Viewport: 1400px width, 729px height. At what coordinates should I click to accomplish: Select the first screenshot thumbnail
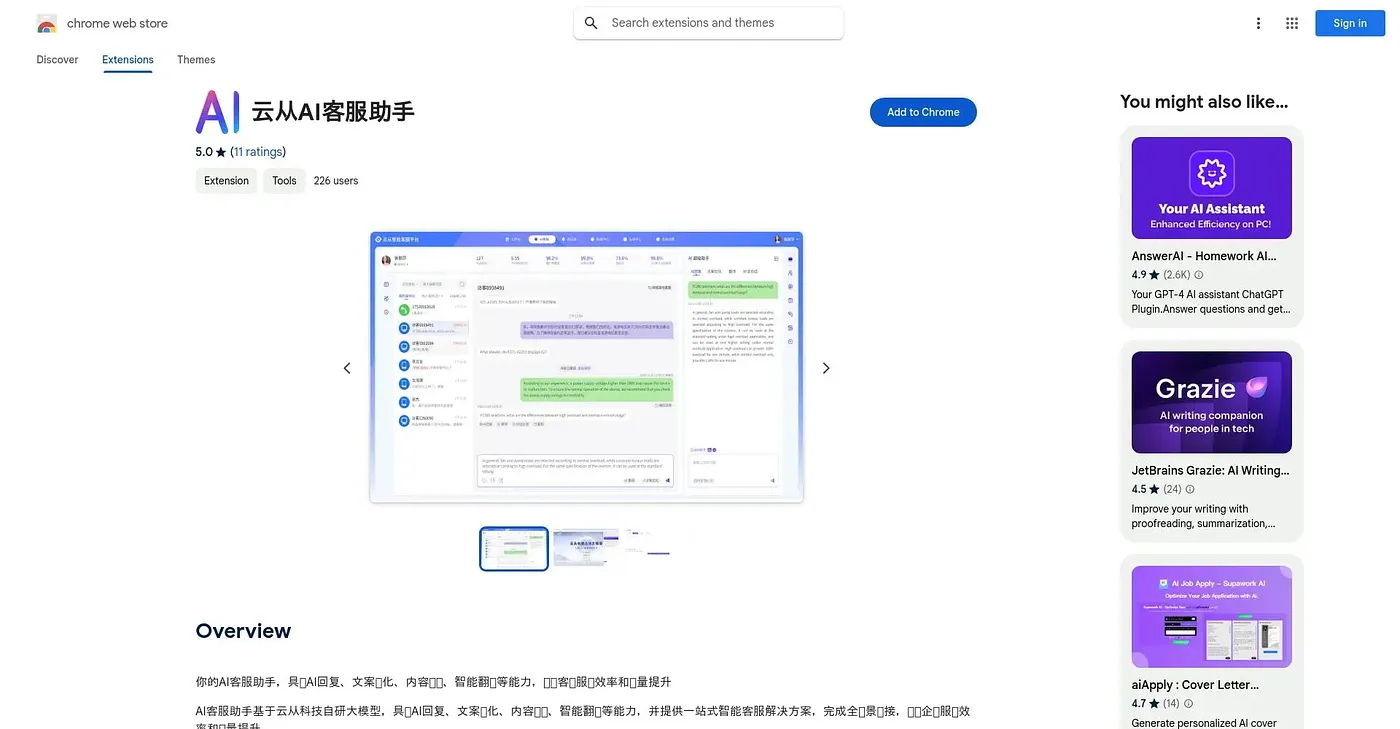pos(514,549)
